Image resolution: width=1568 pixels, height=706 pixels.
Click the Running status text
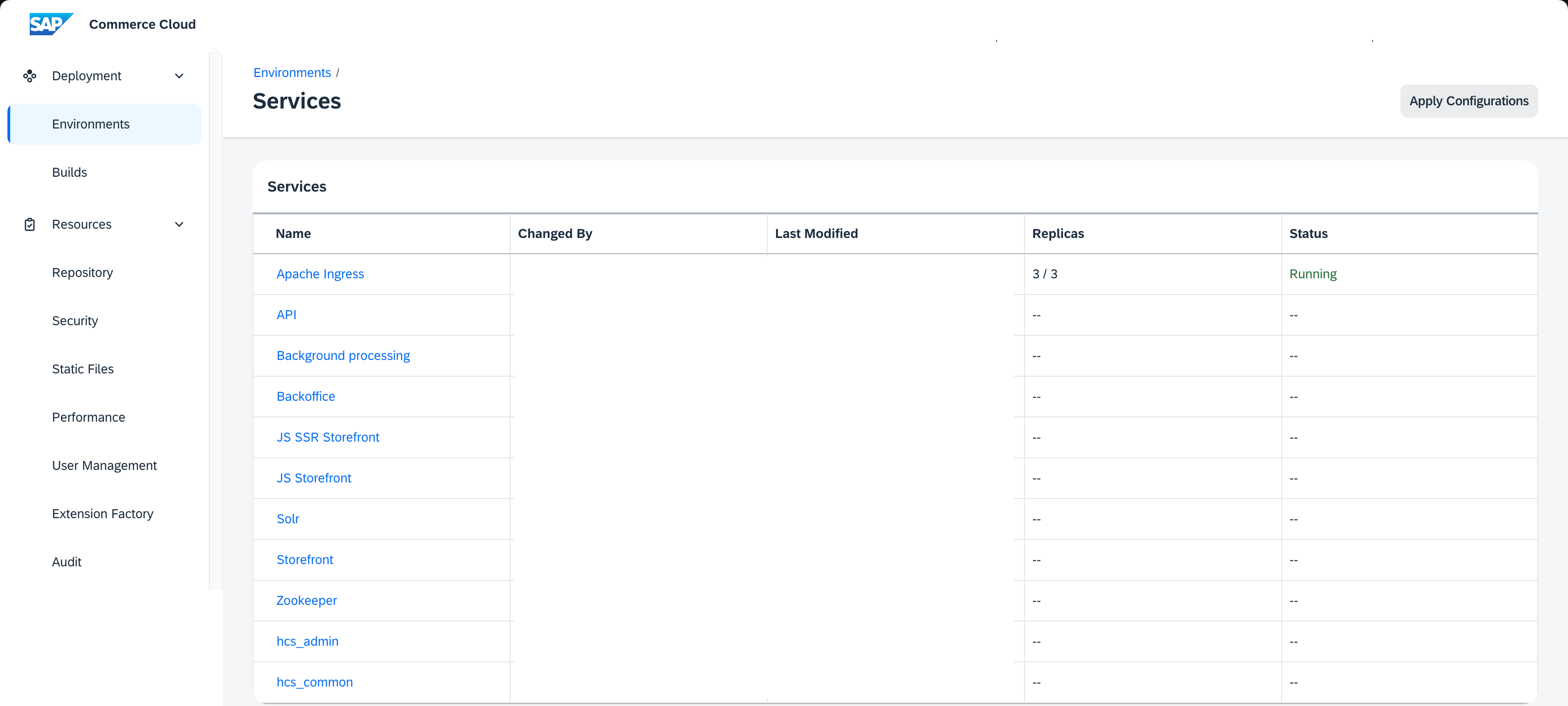pos(1312,274)
